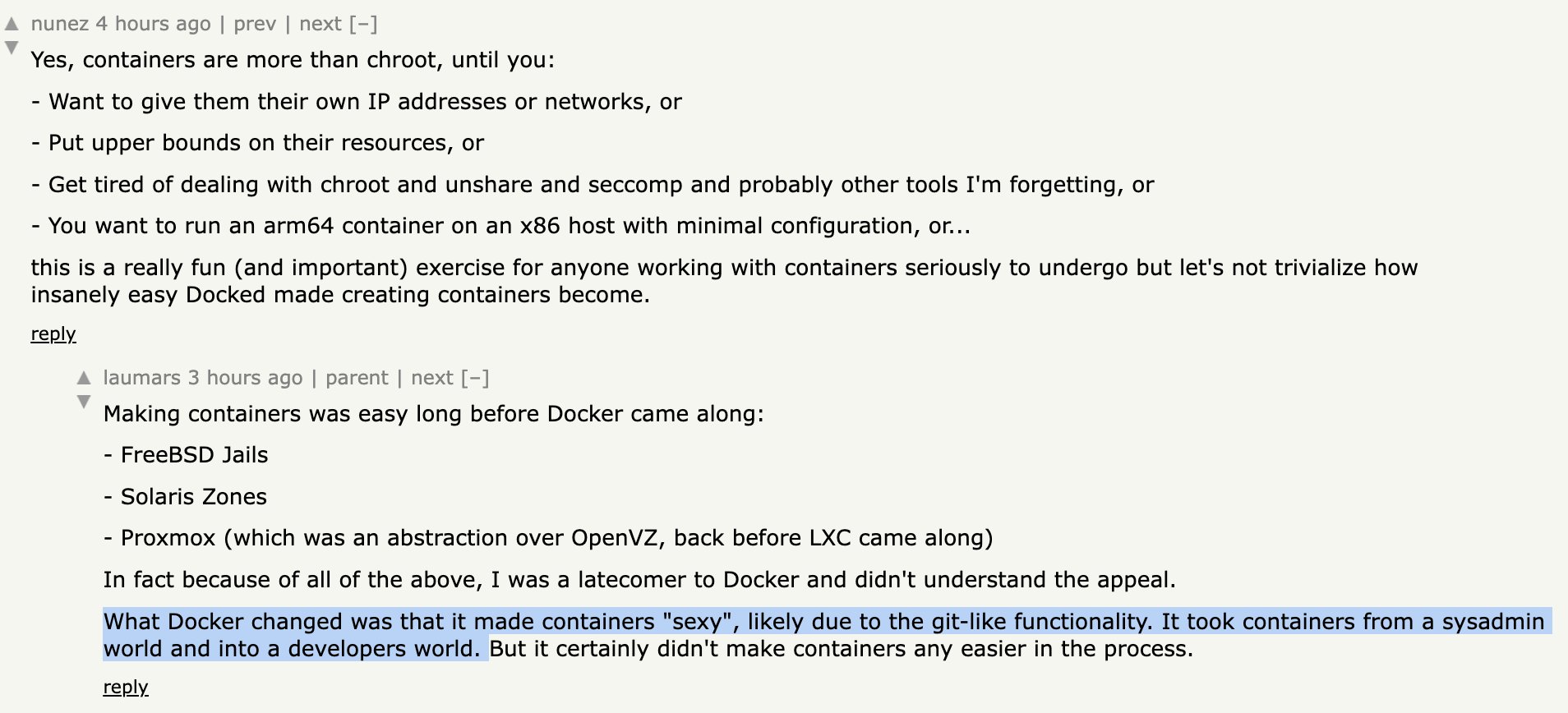Click 'Making containers was easy' sentence
Image resolution: width=1568 pixels, height=713 pixels.
(434, 413)
